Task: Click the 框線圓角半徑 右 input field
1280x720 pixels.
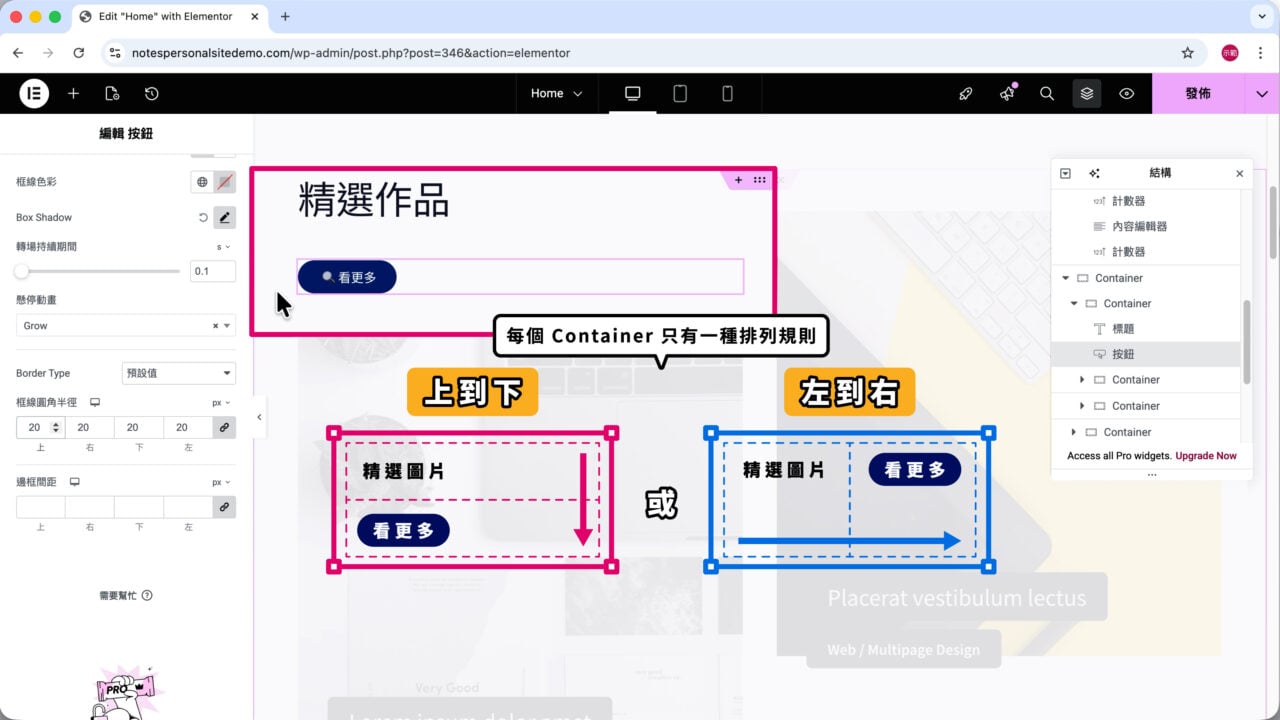Action: [89, 427]
